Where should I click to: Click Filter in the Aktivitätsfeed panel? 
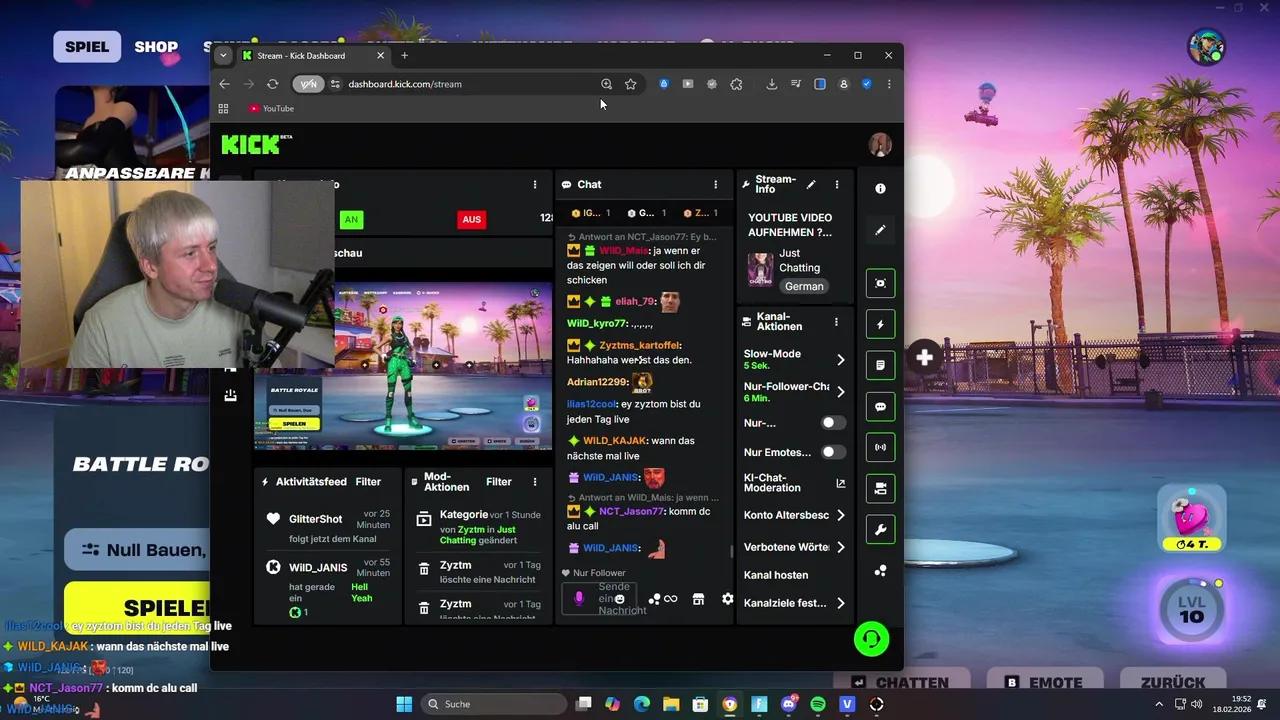pyautogui.click(x=368, y=481)
